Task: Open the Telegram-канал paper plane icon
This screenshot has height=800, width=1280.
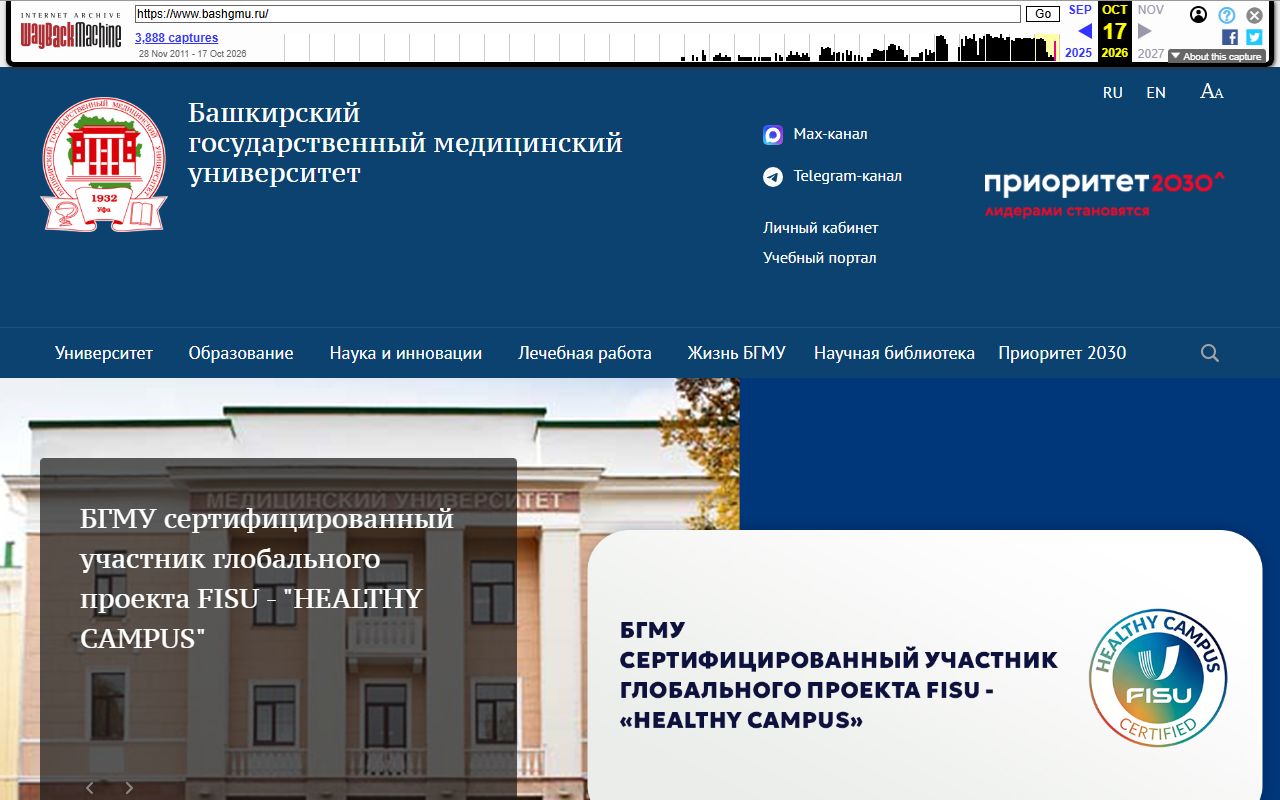Action: [x=773, y=177]
